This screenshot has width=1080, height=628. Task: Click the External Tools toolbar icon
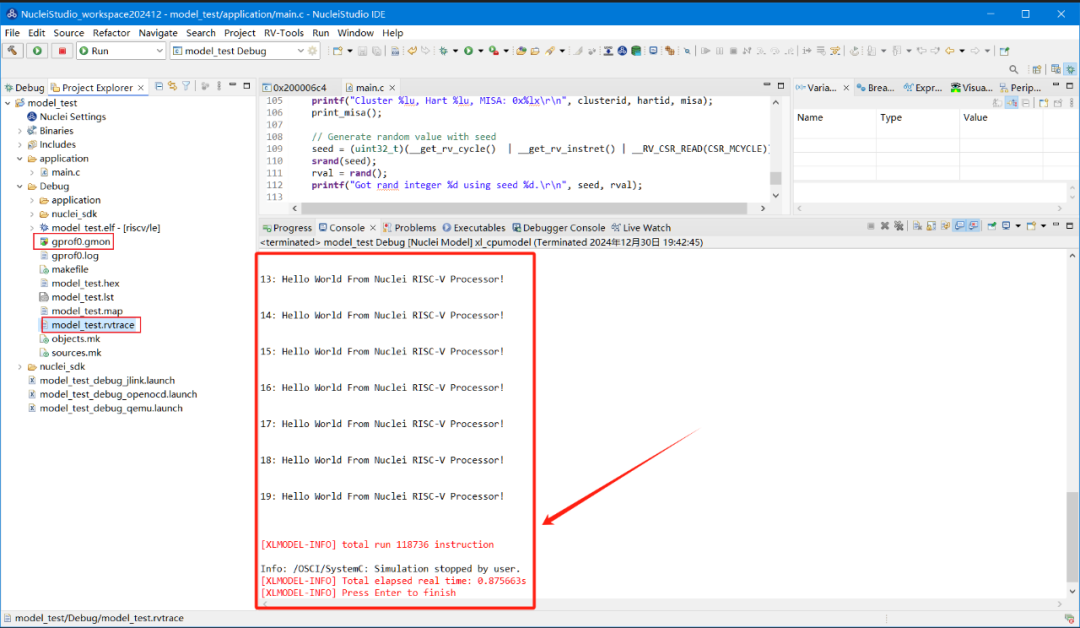[494, 51]
